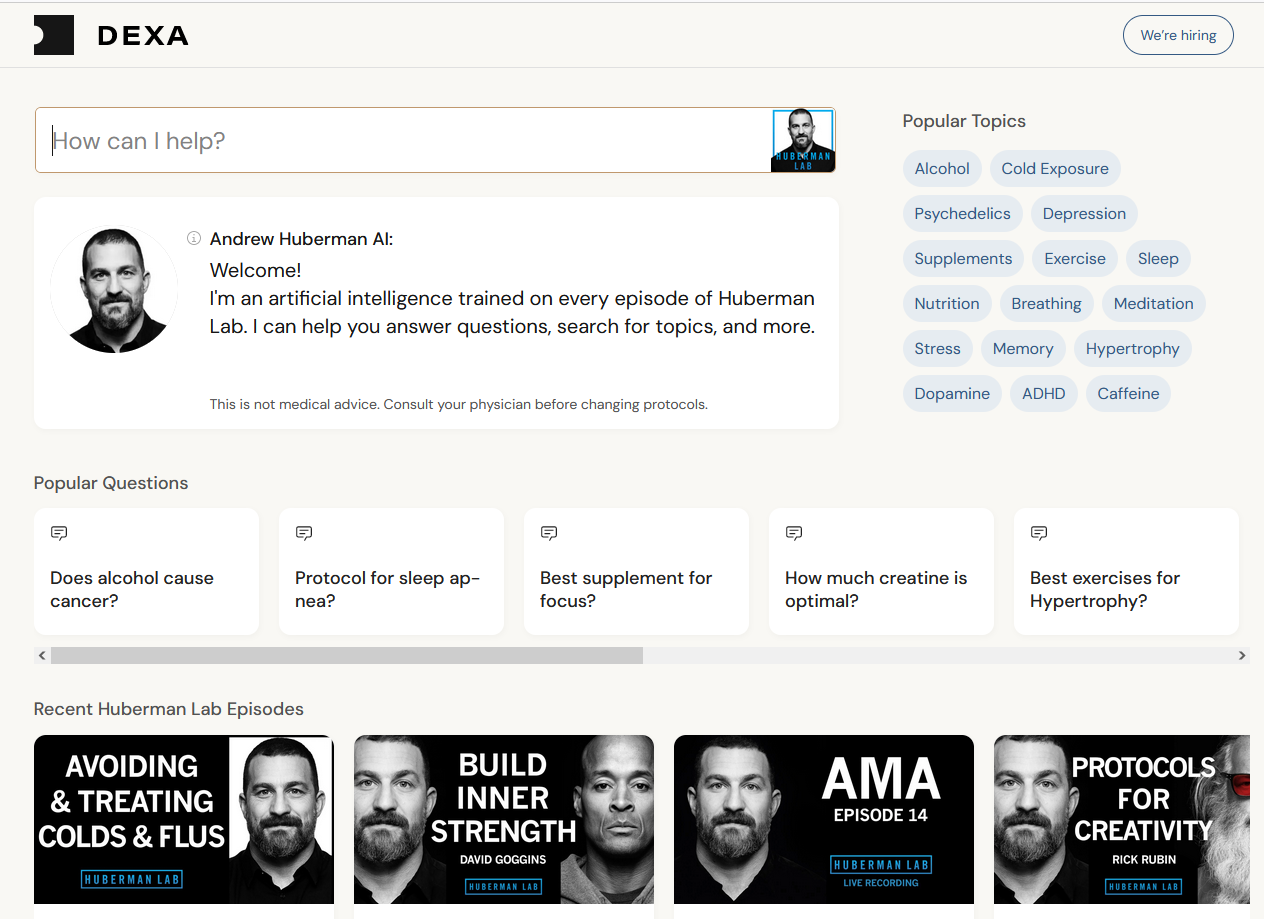Open the Supplements topic
This screenshot has height=919, width=1264.
963,258
